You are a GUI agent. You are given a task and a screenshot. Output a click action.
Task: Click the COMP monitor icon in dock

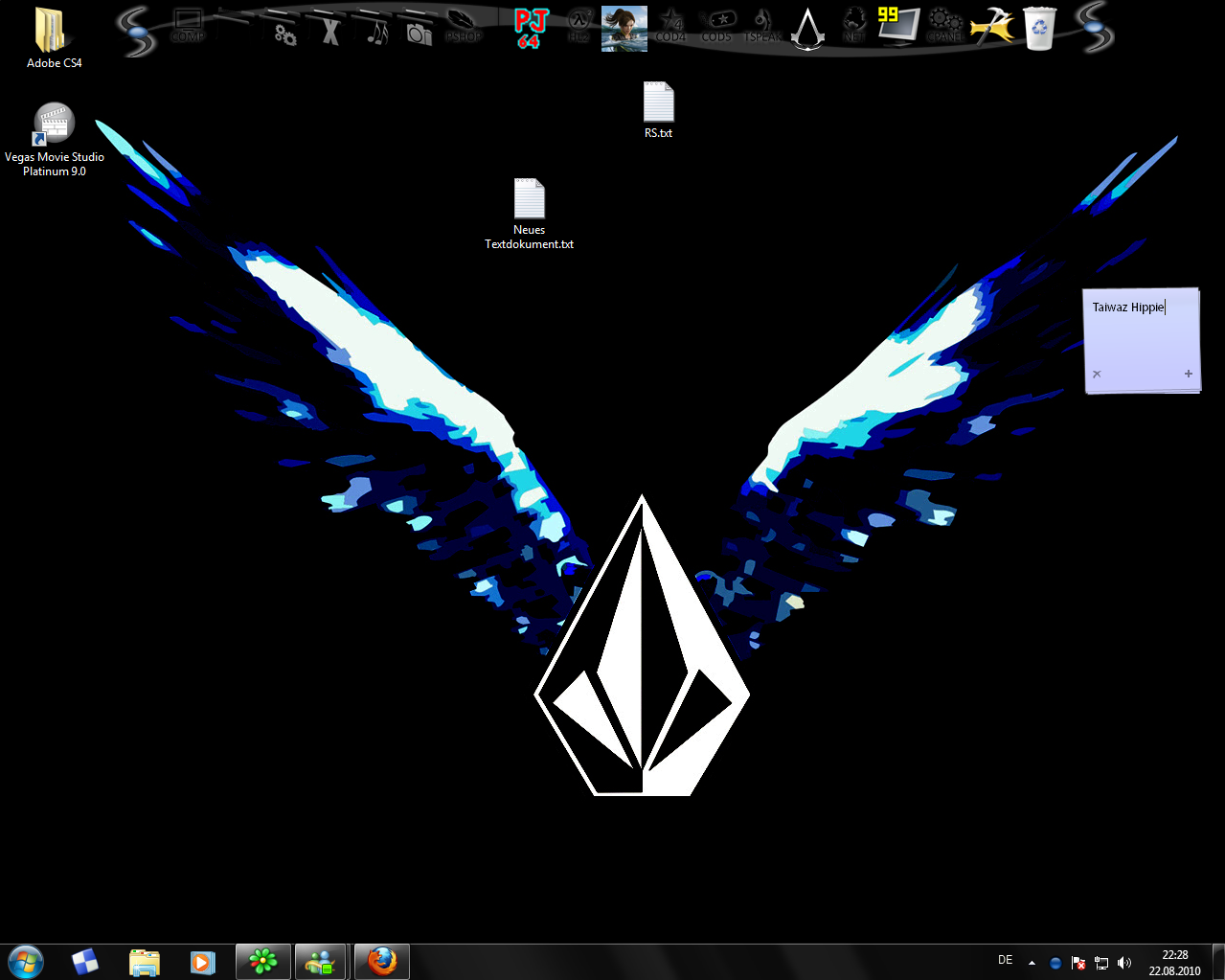tap(188, 27)
